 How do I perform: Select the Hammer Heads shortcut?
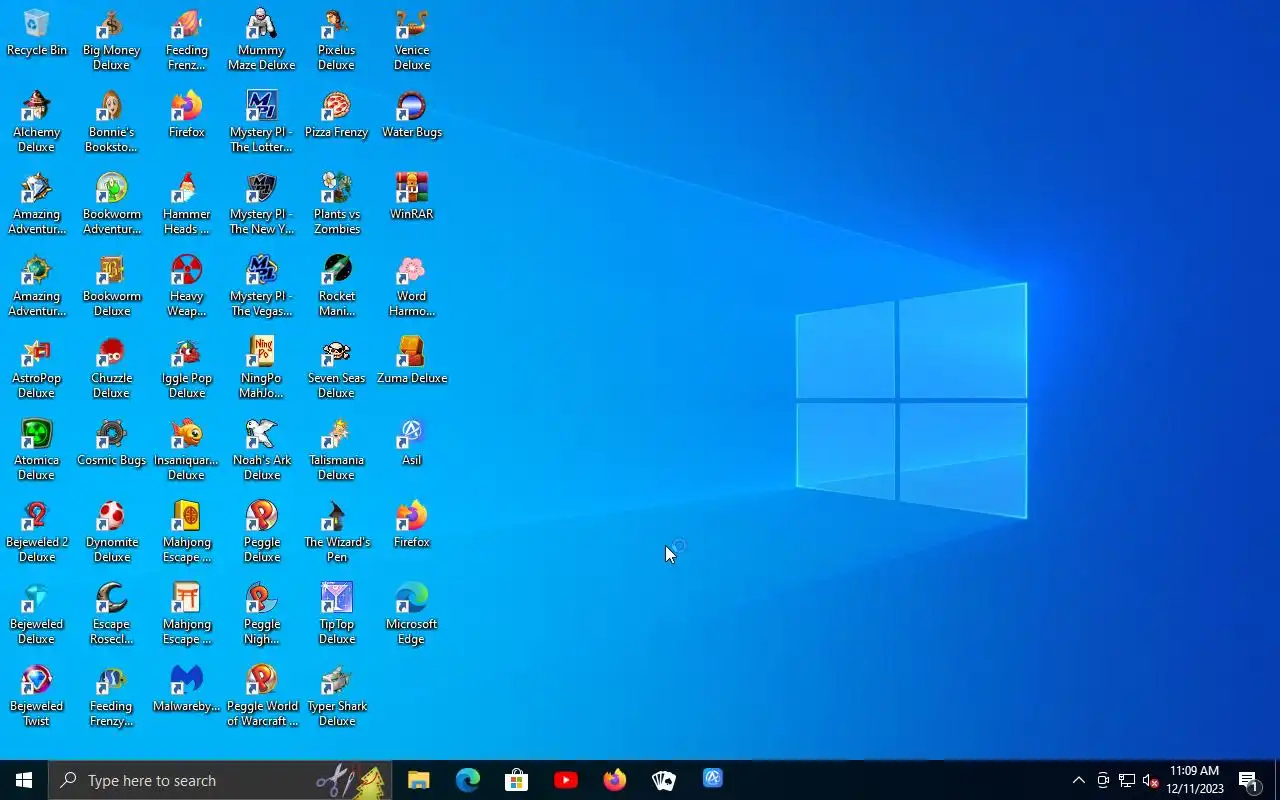[187, 204]
